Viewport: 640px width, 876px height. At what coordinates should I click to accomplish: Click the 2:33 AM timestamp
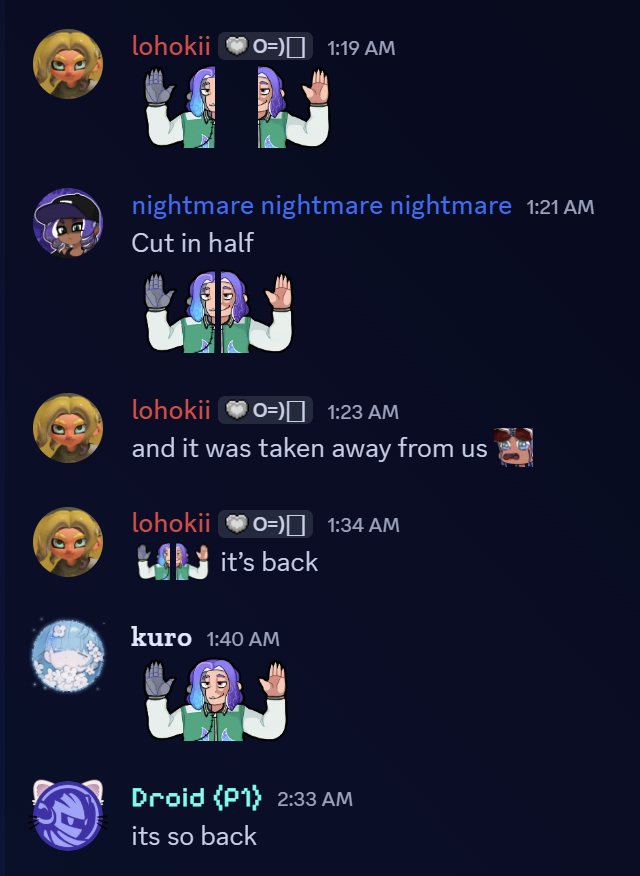315,799
